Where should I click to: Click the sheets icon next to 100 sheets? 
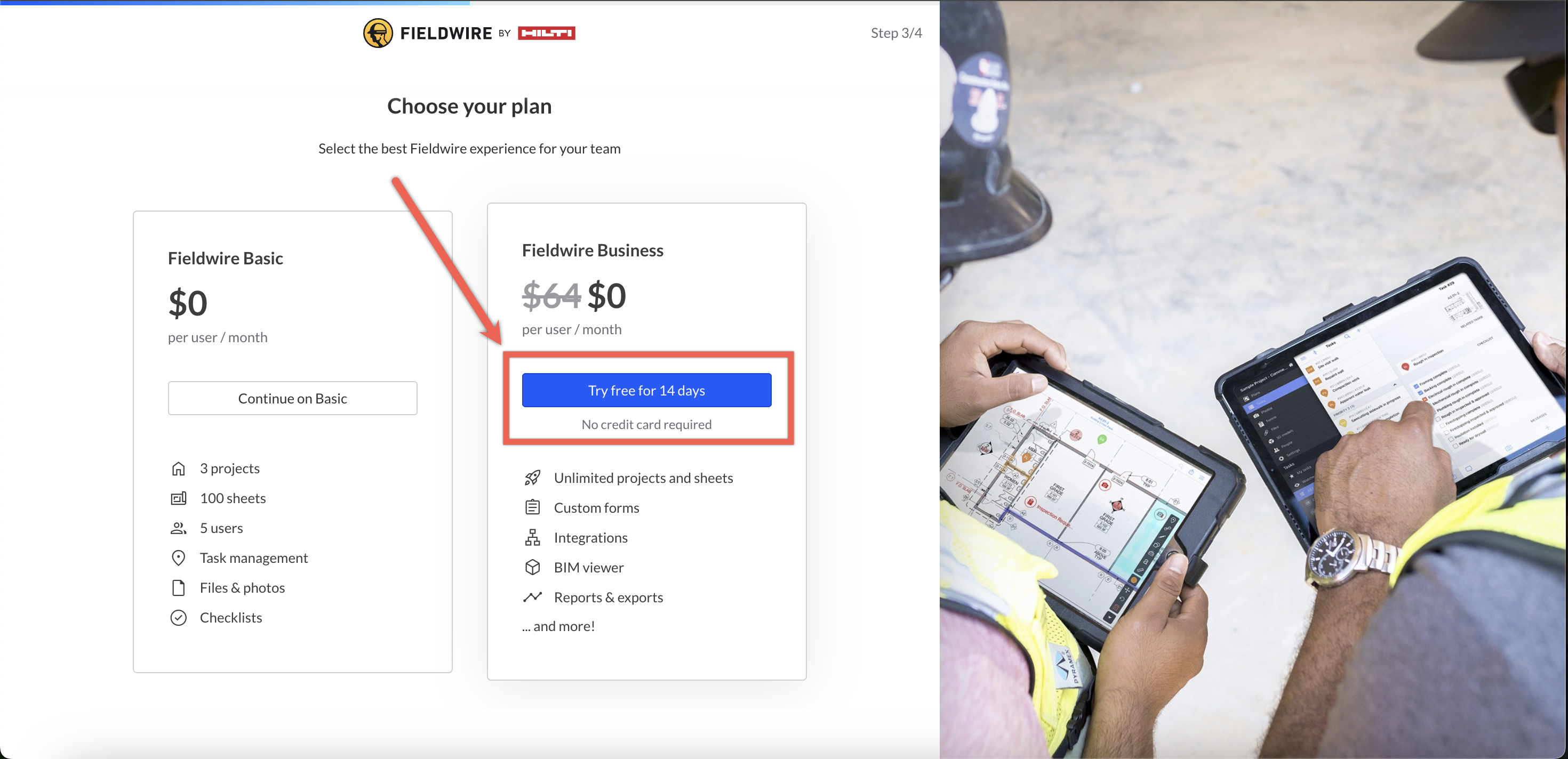point(178,498)
